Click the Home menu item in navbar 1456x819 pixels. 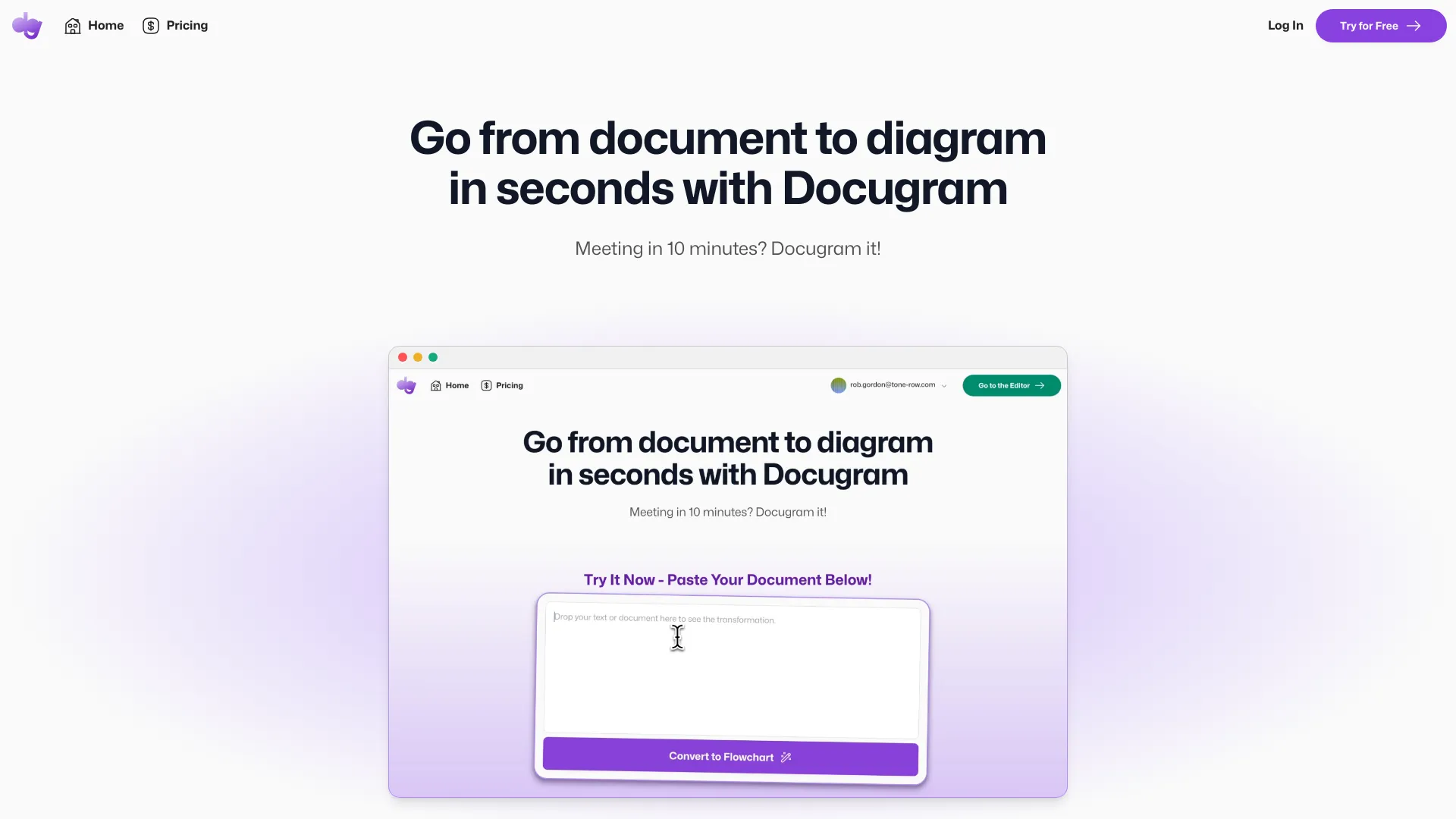pyautogui.click(x=94, y=25)
